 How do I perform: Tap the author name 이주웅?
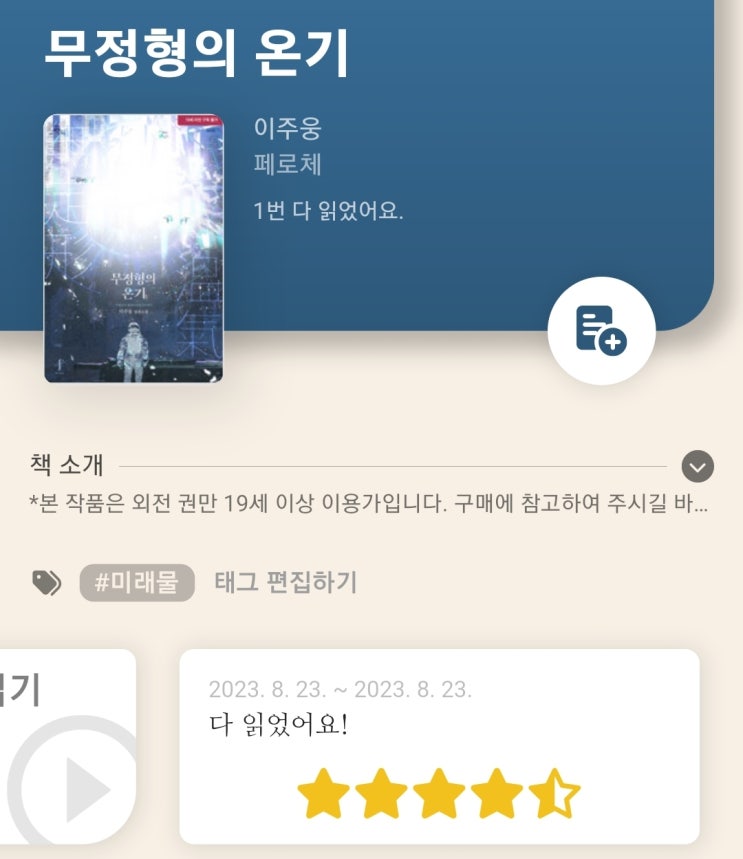pos(288,128)
